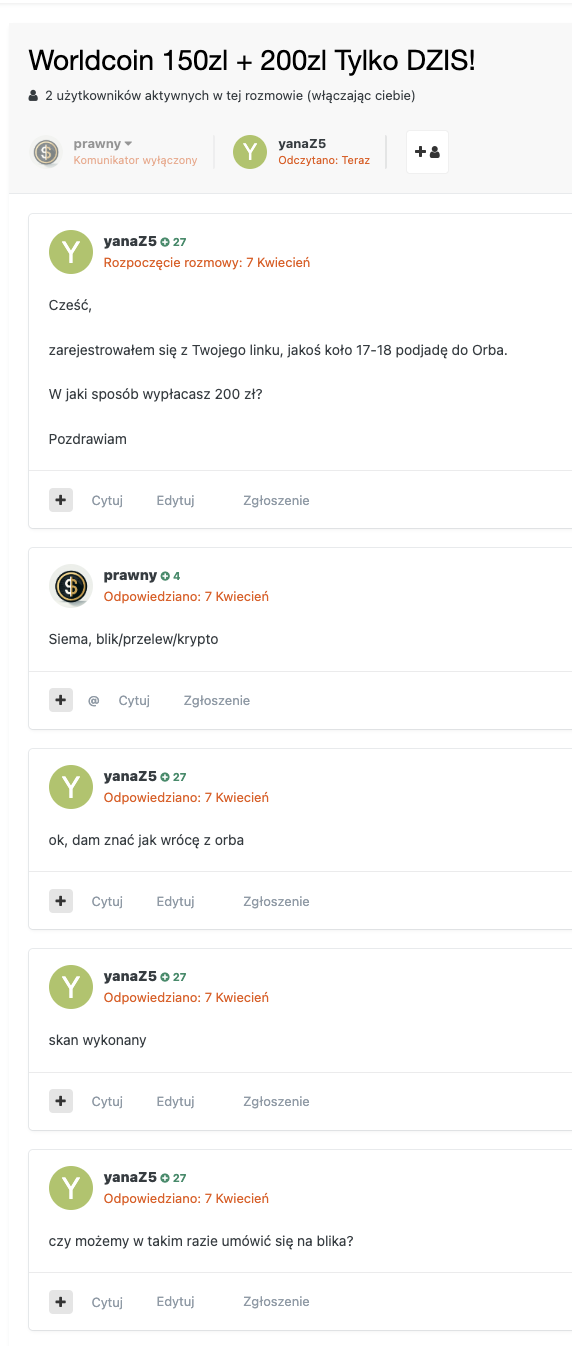Click yanaZ5's green avatar in participants header

click(x=250, y=152)
